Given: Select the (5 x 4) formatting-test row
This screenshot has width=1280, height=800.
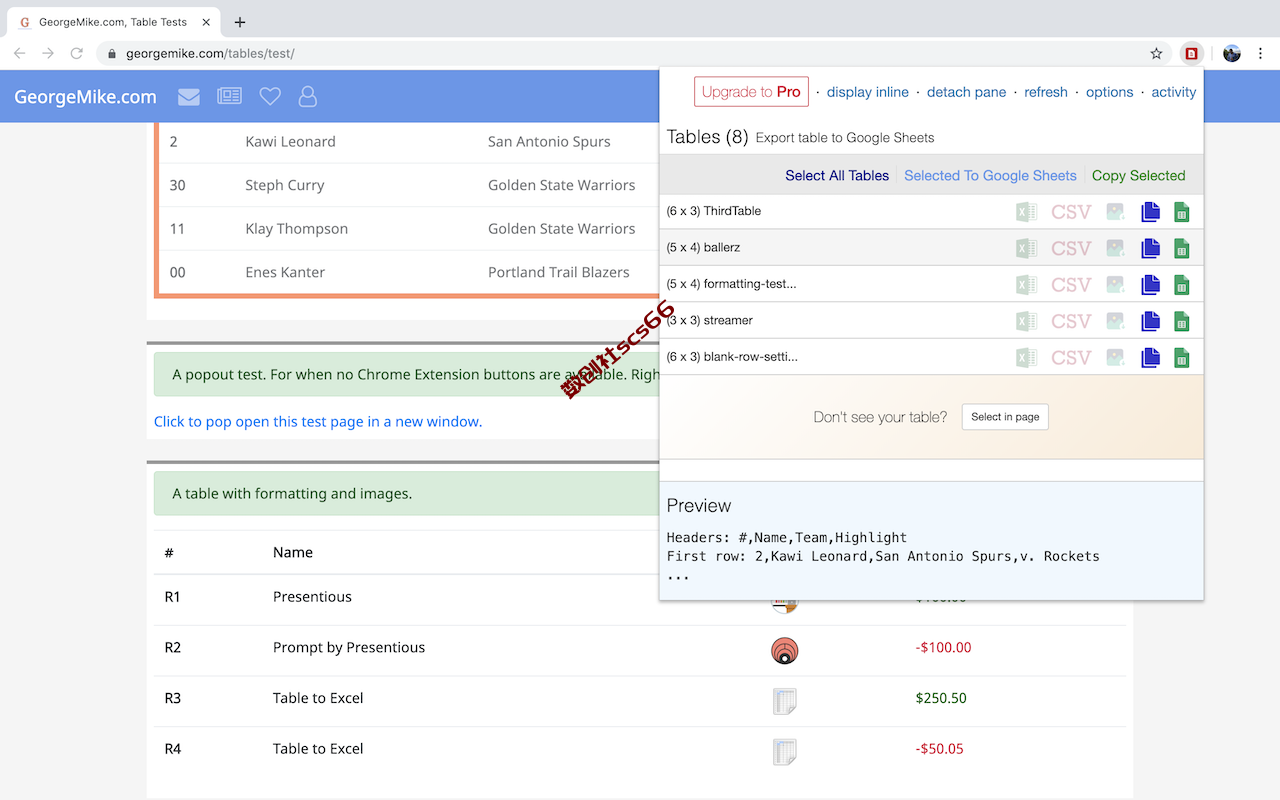Looking at the screenshot, I should pyautogui.click(x=931, y=285).
